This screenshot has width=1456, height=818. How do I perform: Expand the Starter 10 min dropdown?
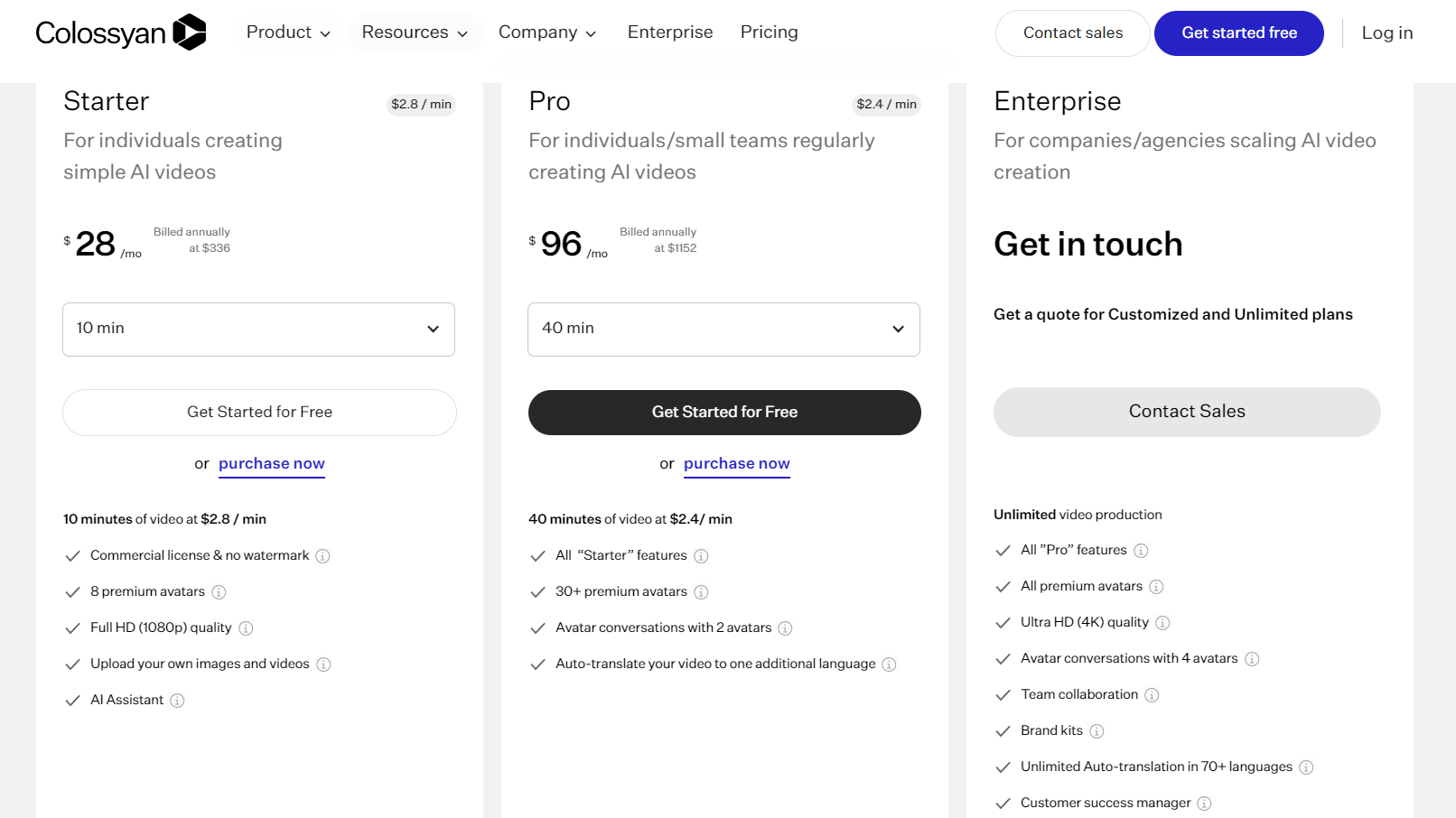pyautogui.click(x=258, y=330)
